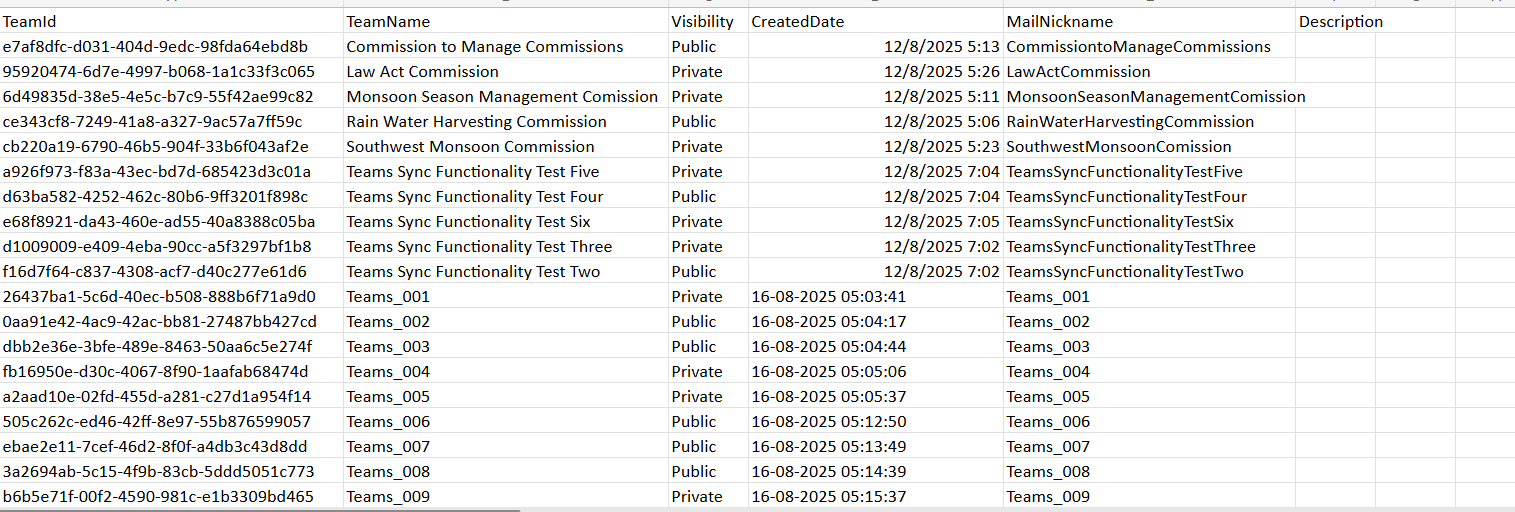Screen dimensions: 1515x512
Task: Select Monsoon Season Management Comission team name
Action: pyautogui.click(x=502, y=96)
